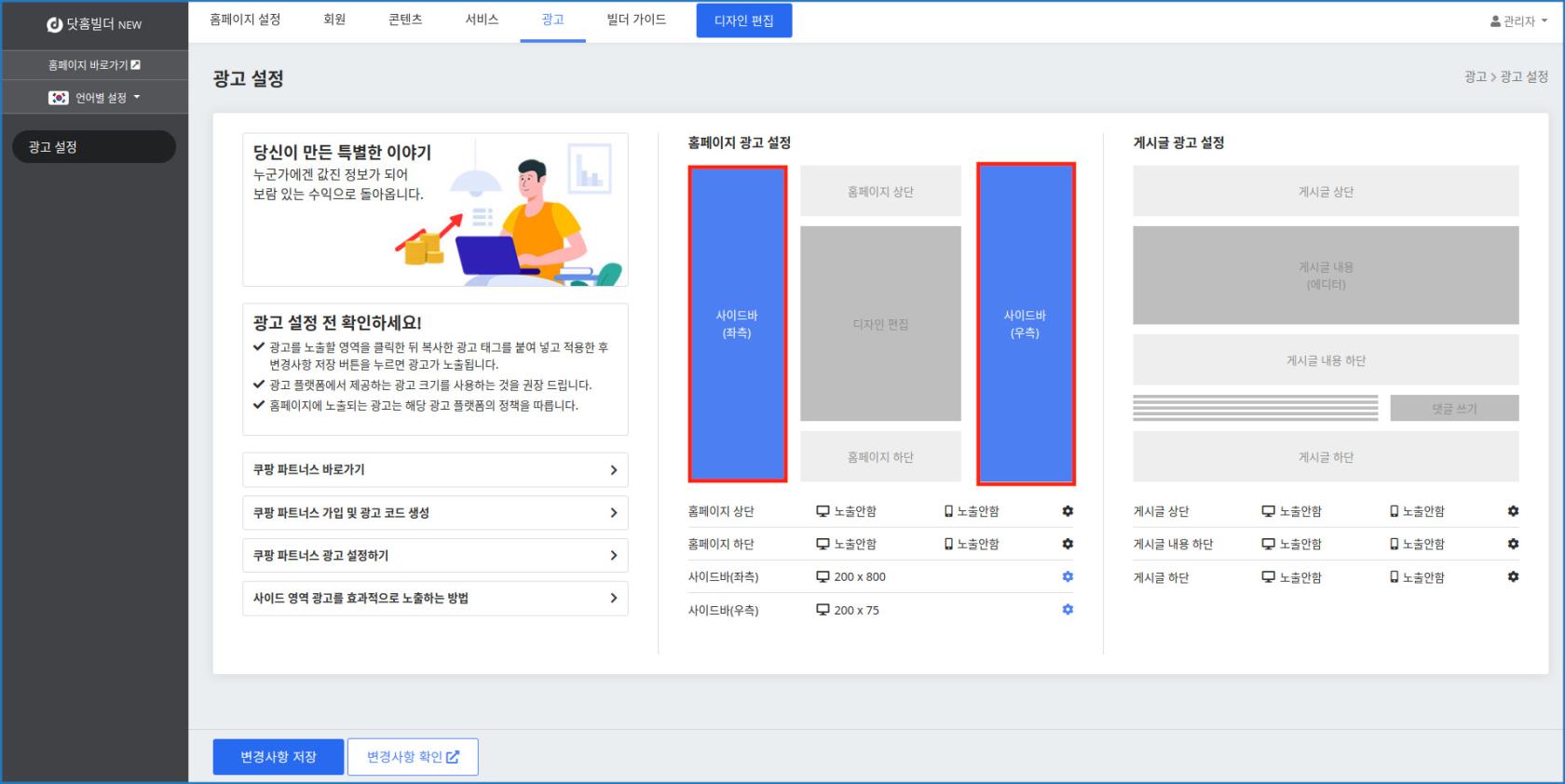1565x784 pixels.
Task: Open the 콘텐츠 menu tab
Action: [405, 20]
